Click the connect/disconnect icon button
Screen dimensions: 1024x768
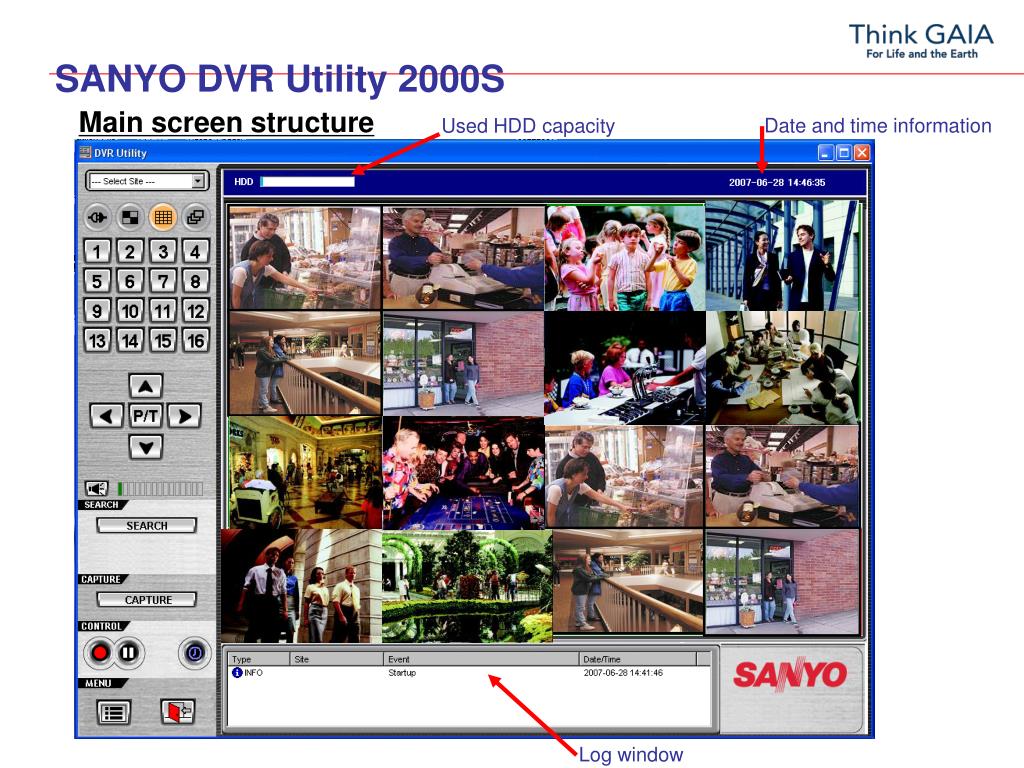click(x=97, y=217)
